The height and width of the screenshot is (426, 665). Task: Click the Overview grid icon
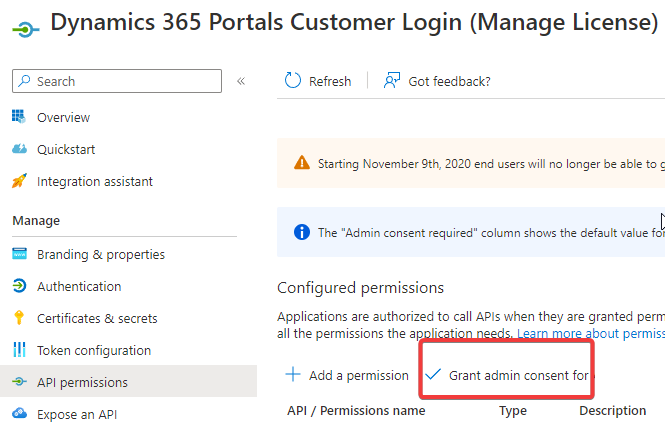(x=19, y=117)
